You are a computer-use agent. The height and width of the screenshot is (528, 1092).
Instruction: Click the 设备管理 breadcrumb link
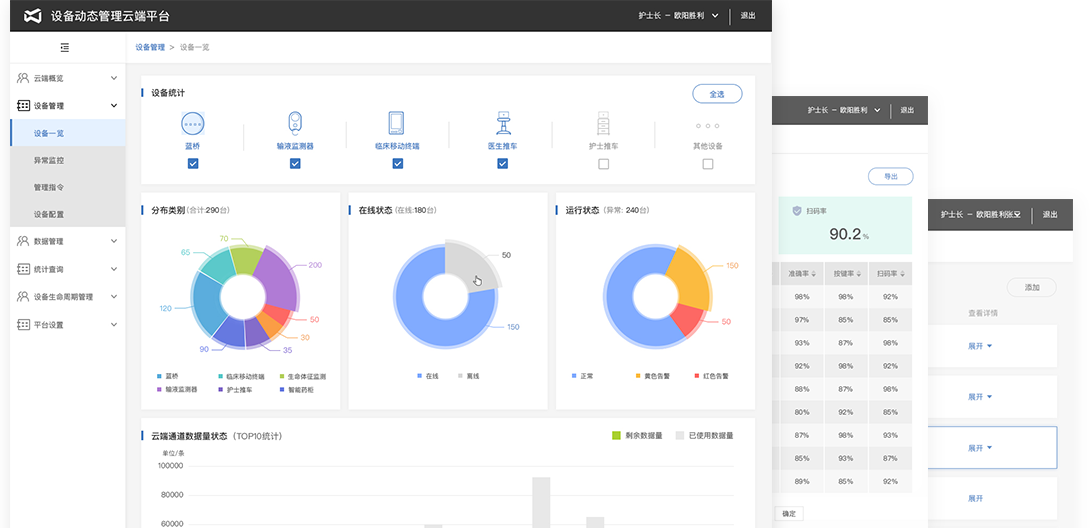pos(150,47)
